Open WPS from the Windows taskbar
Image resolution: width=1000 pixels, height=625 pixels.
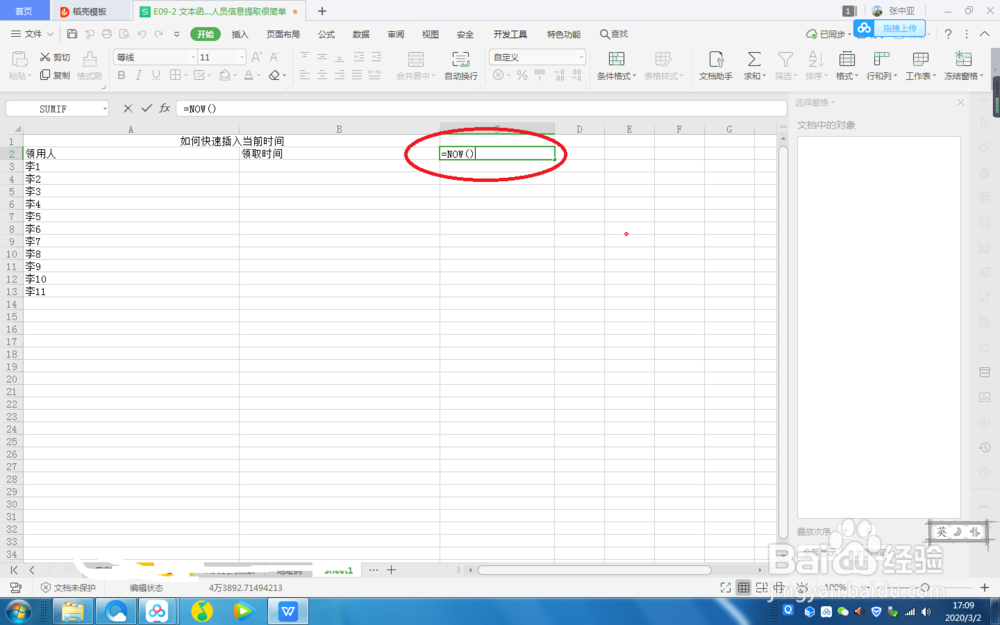click(288, 612)
